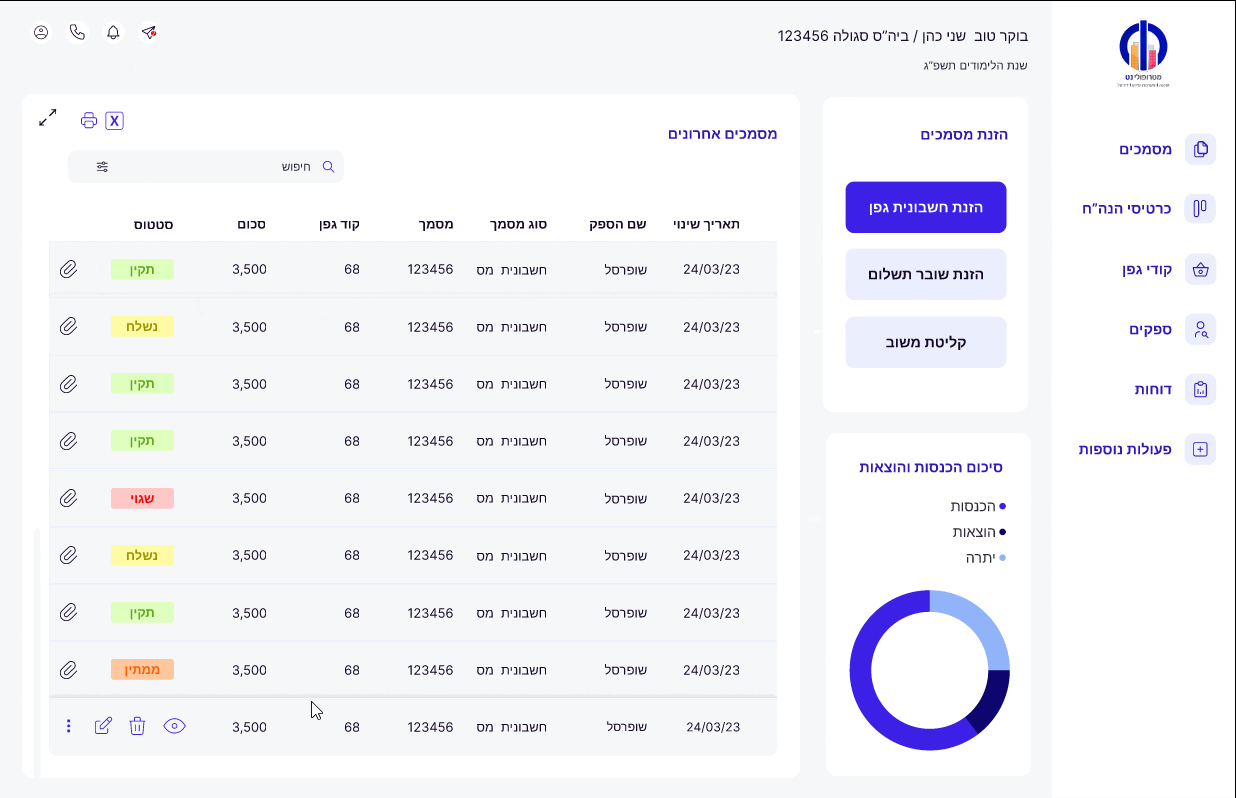Open search filter settings sliders icon

coord(102,167)
